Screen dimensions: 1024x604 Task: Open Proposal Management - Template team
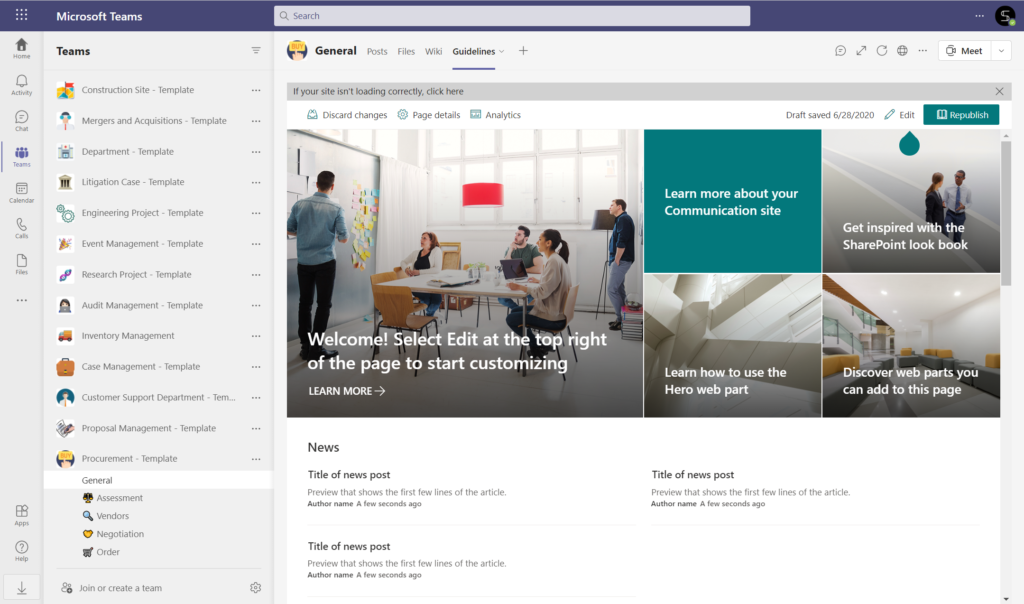pos(151,428)
